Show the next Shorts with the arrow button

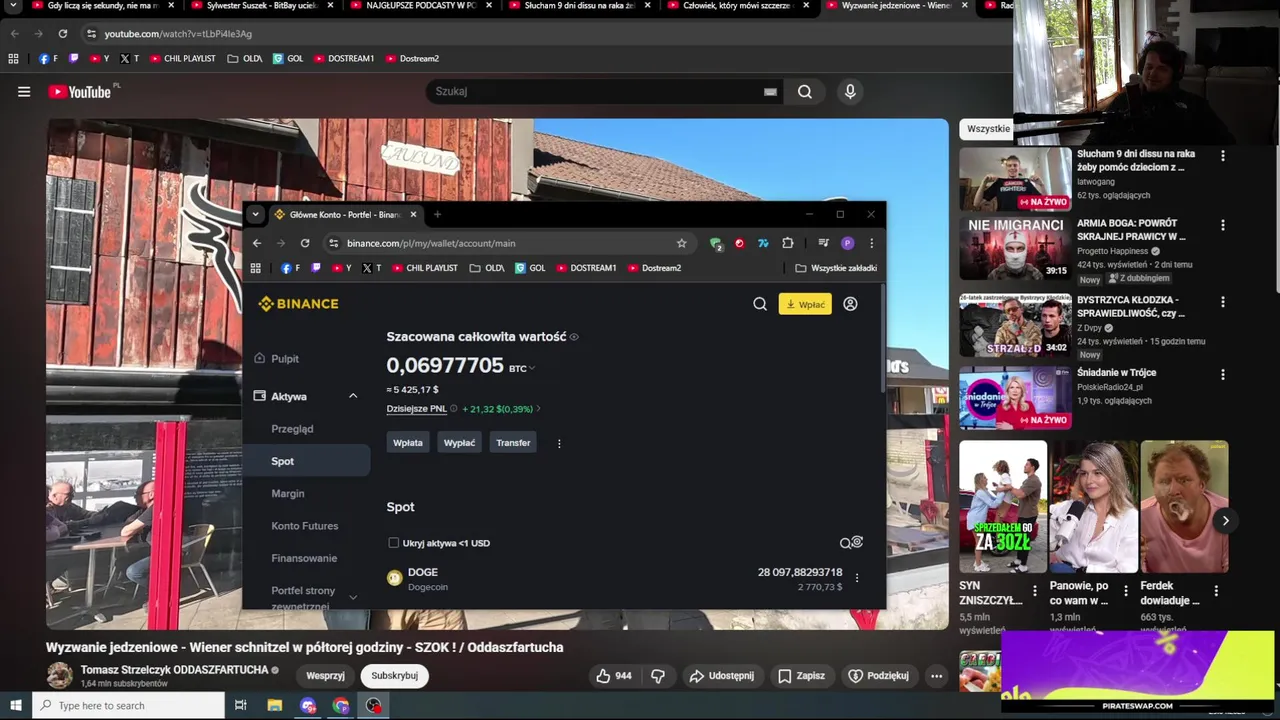coord(1225,520)
